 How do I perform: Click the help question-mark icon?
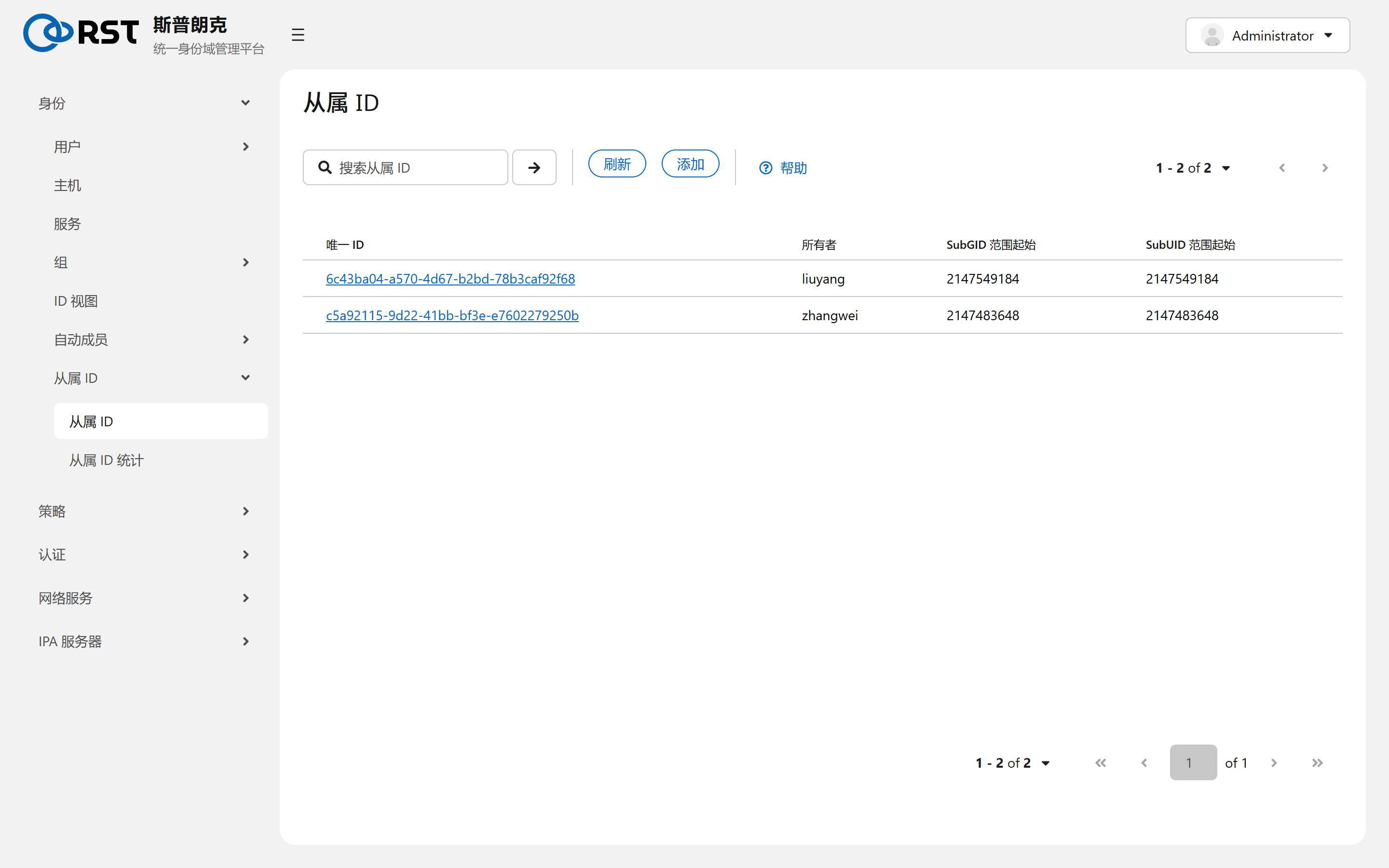(766, 168)
